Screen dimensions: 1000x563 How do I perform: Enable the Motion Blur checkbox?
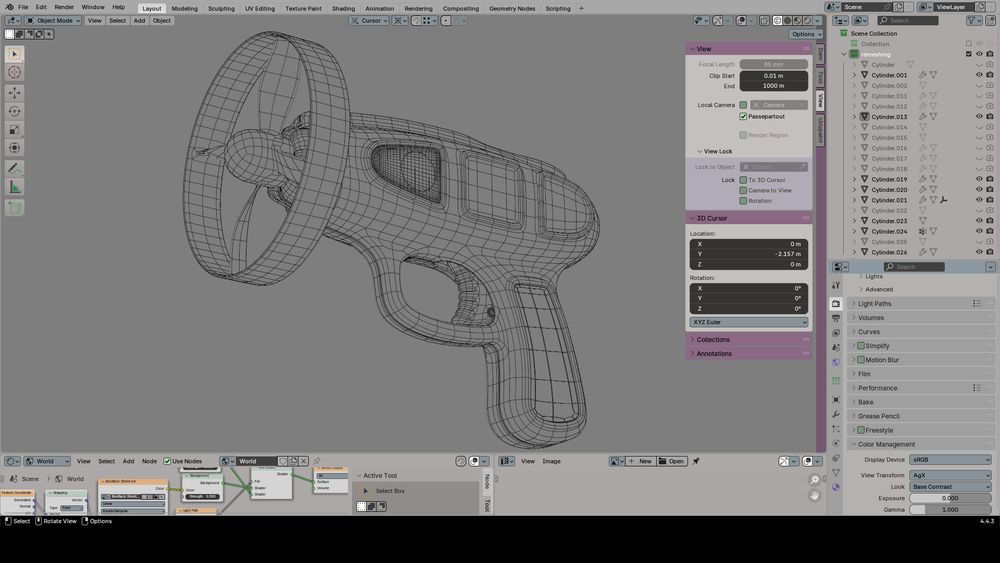click(861, 360)
